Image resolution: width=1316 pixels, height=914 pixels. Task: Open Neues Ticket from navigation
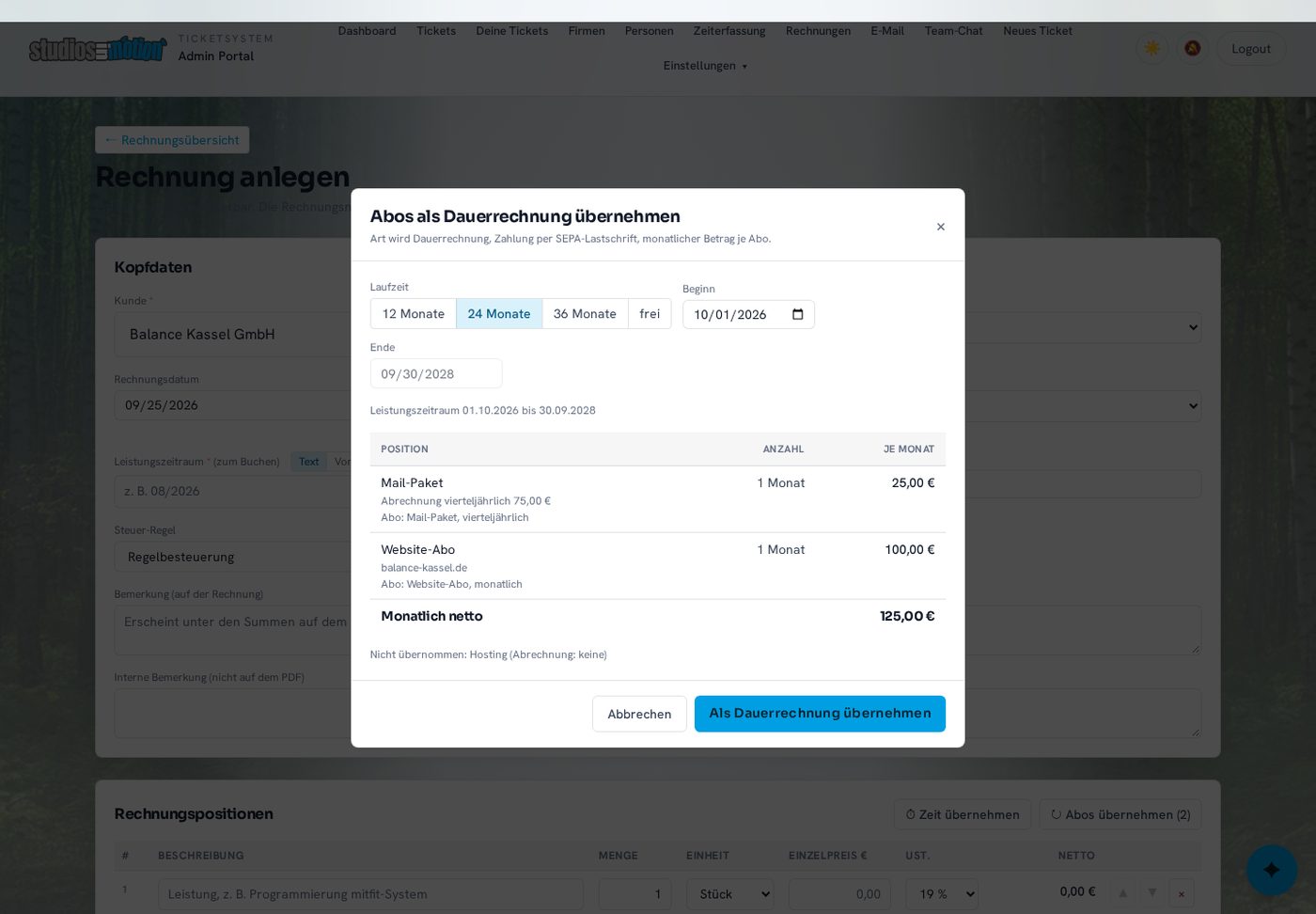1038,31
